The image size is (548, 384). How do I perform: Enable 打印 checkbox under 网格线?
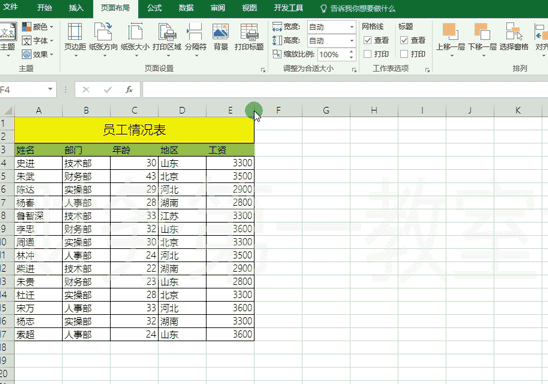tap(367, 54)
